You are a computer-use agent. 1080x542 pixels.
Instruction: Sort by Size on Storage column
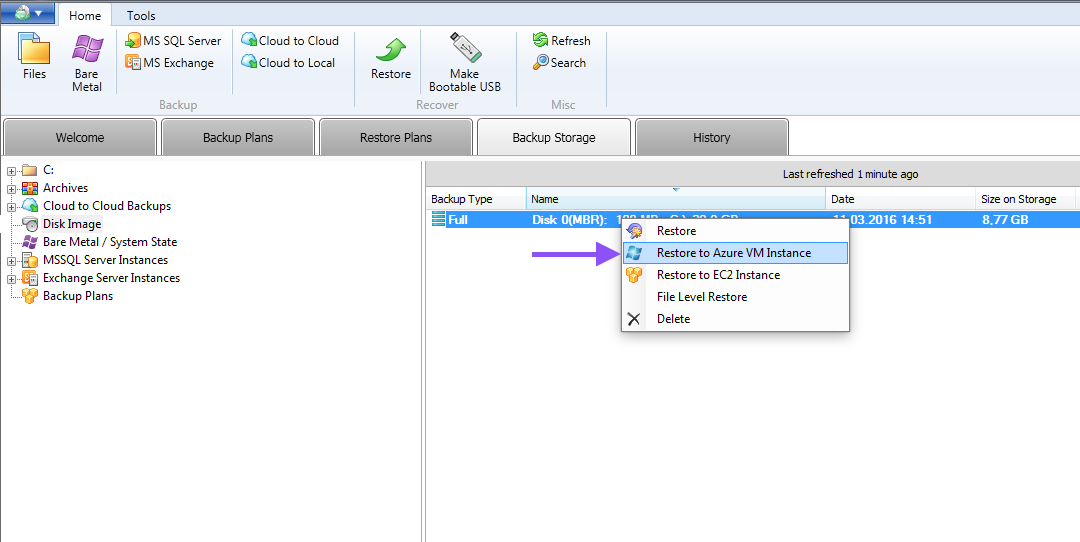(1025, 199)
